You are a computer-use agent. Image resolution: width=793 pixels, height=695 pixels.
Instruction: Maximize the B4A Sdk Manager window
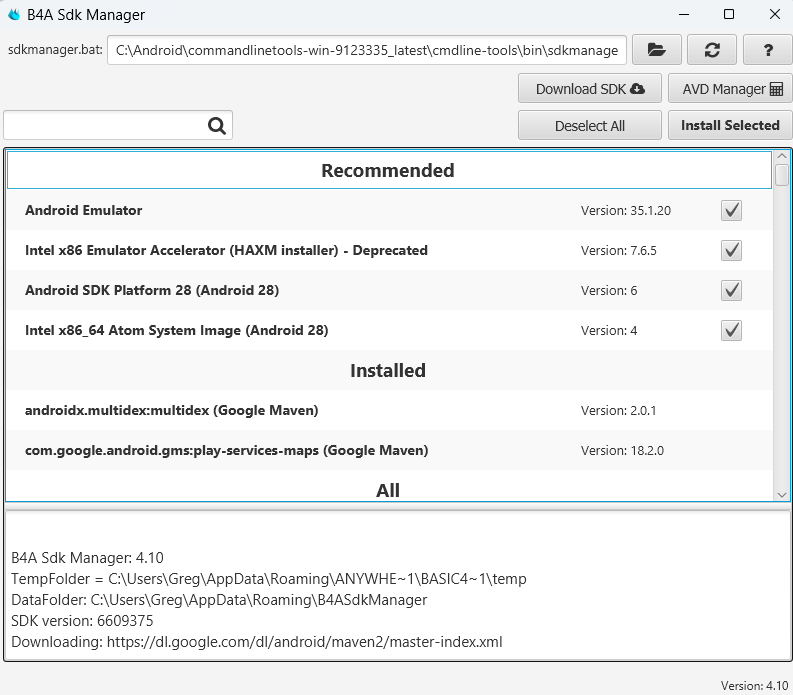coord(729,14)
